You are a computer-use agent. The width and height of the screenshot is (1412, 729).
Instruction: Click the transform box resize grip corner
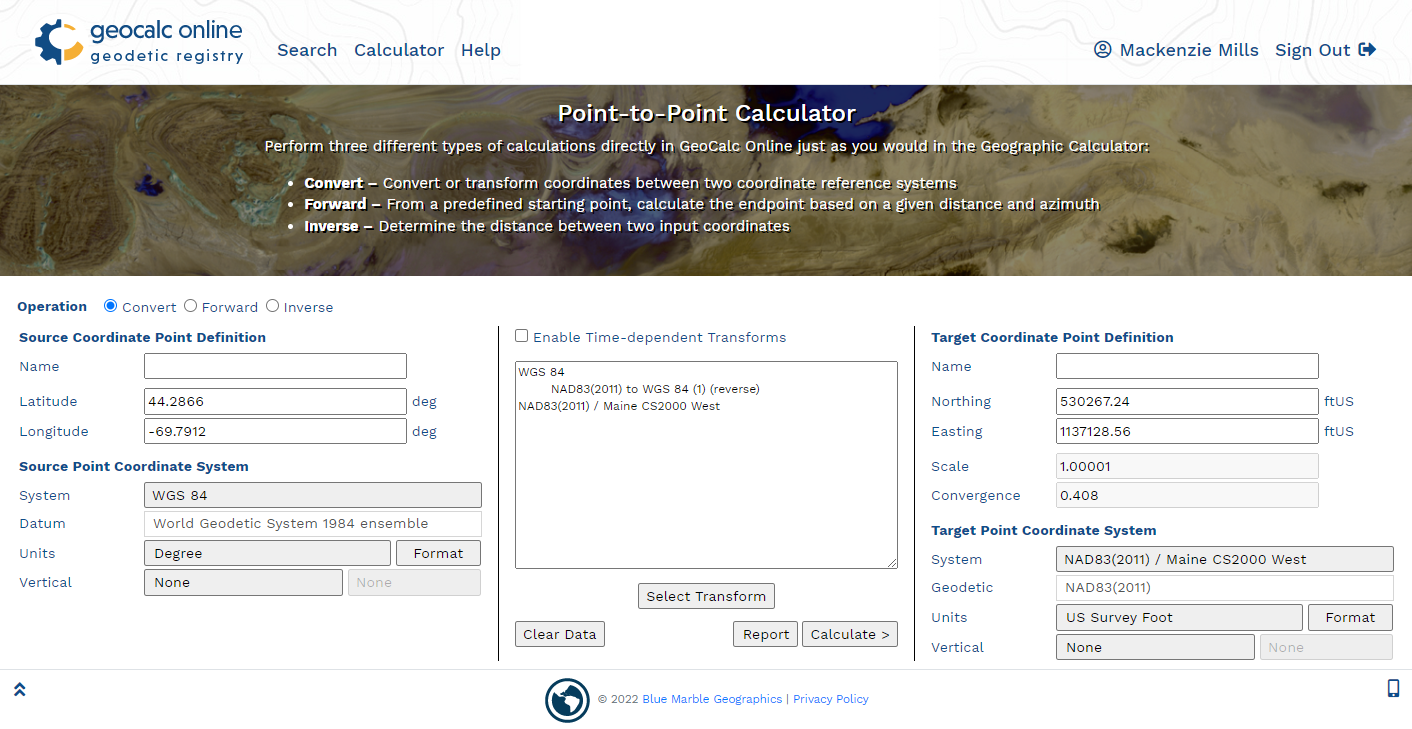click(x=891, y=563)
